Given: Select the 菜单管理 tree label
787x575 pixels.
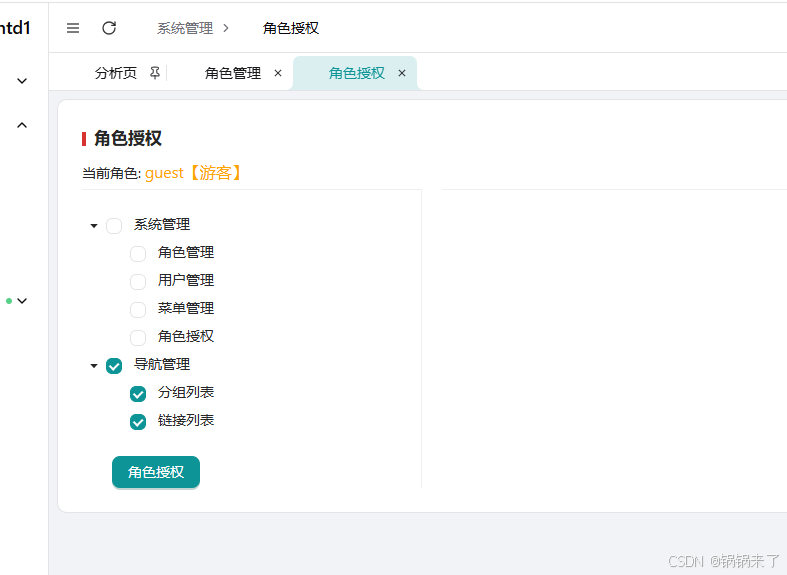Looking at the screenshot, I should point(186,309).
